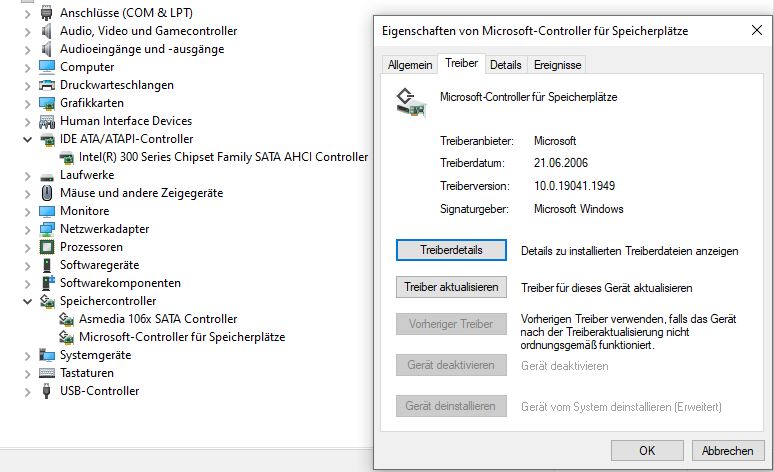
Task: Confirm the dialog with OK
Action: (x=647, y=451)
